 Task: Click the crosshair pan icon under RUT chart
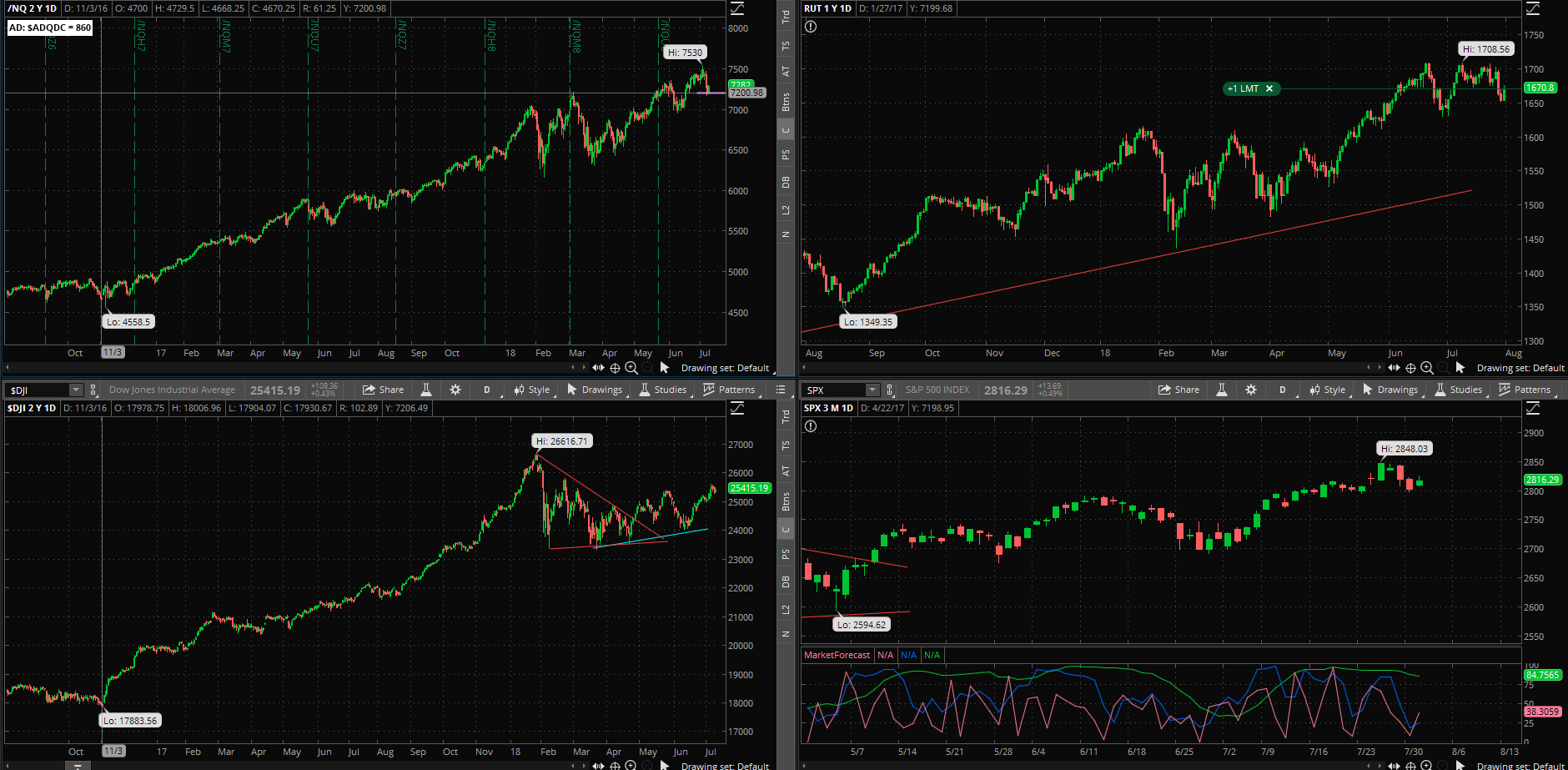(x=1410, y=368)
